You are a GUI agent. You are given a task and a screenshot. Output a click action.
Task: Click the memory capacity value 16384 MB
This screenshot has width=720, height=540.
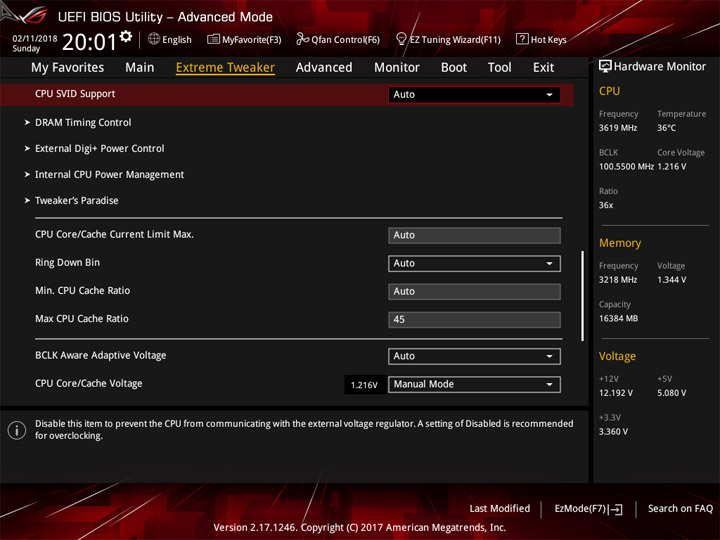pyautogui.click(x=618, y=319)
